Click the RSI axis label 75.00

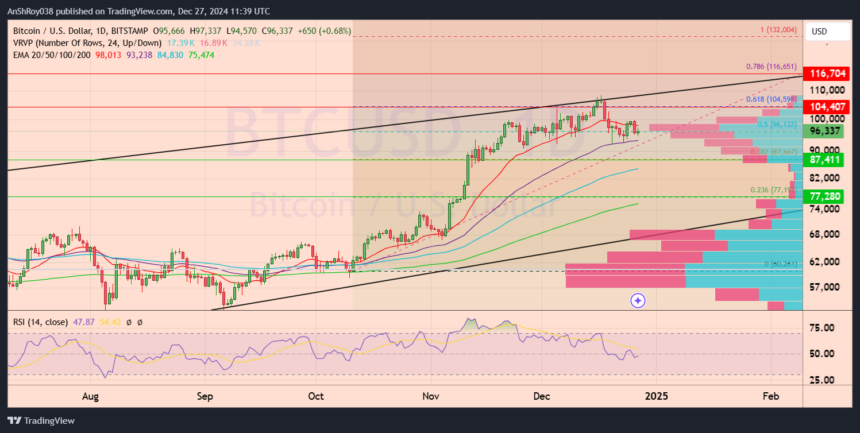(x=822, y=328)
